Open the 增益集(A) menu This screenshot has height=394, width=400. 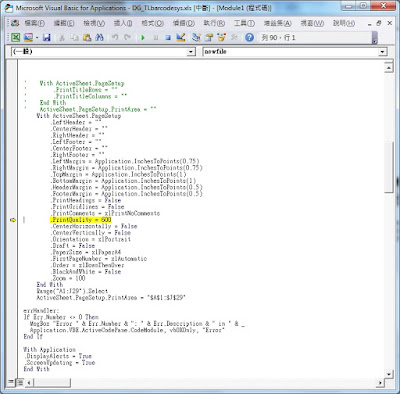click(278, 23)
